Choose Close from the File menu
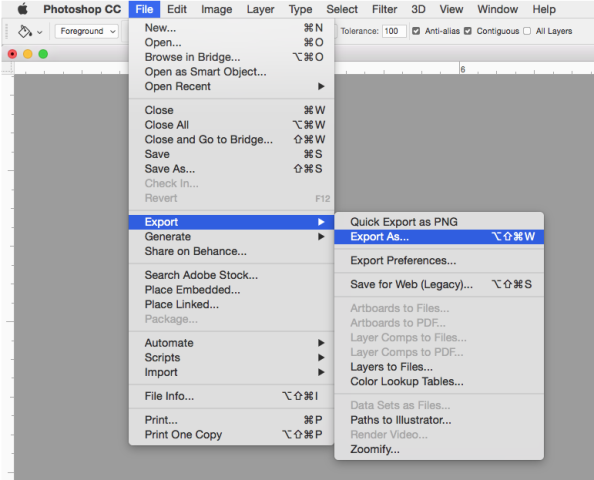The width and height of the screenshot is (594, 480). pyautogui.click(x=231, y=110)
